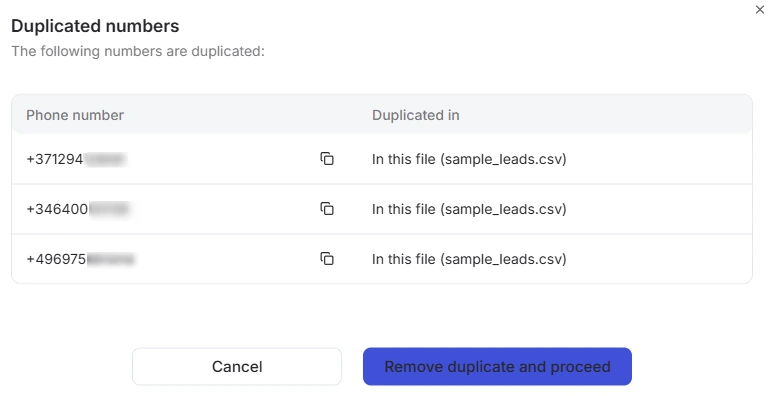Click the blurred digits after +496975
The height and width of the screenshot is (396, 778).
click(111, 260)
